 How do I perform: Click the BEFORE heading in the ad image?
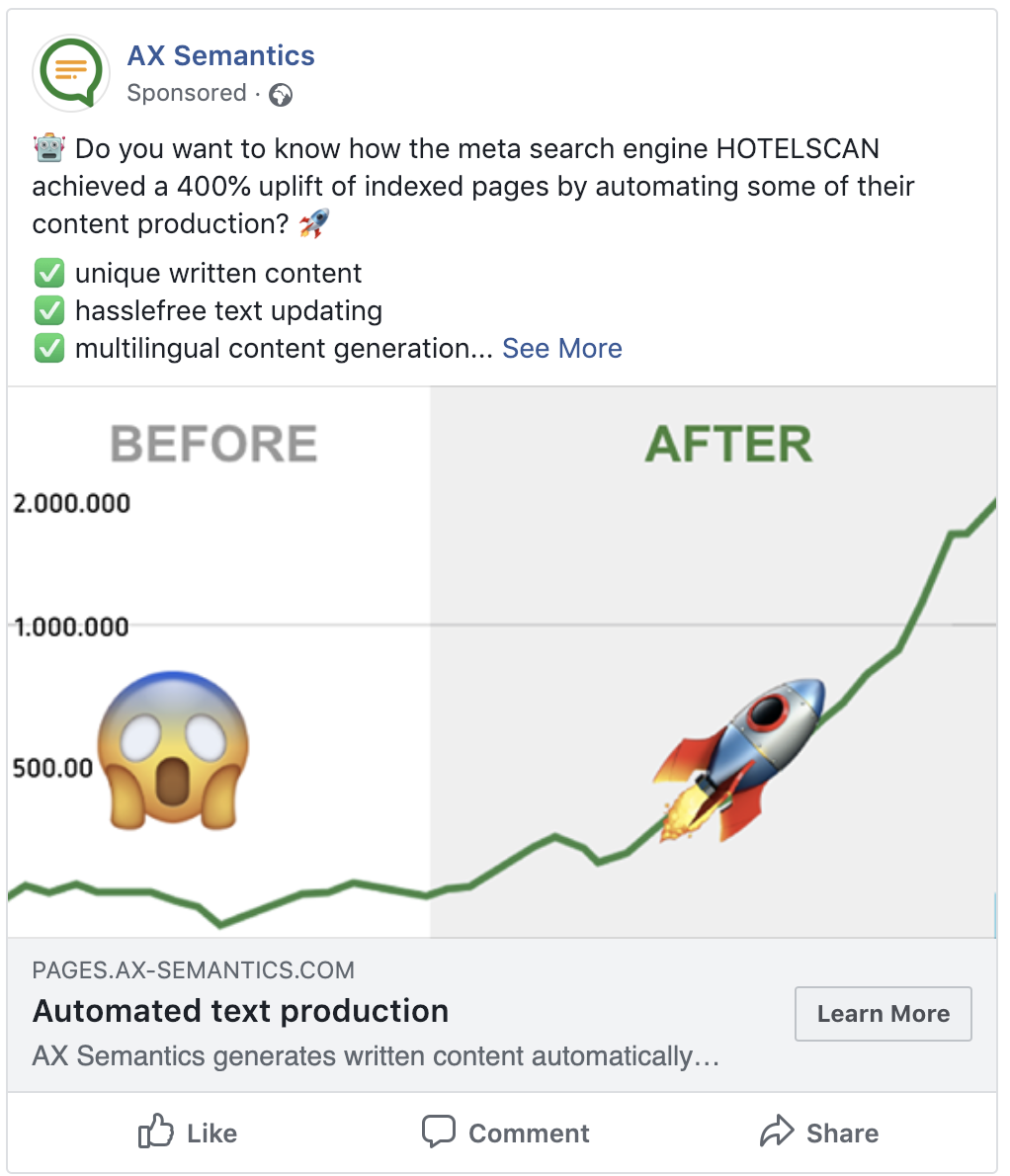[x=213, y=444]
